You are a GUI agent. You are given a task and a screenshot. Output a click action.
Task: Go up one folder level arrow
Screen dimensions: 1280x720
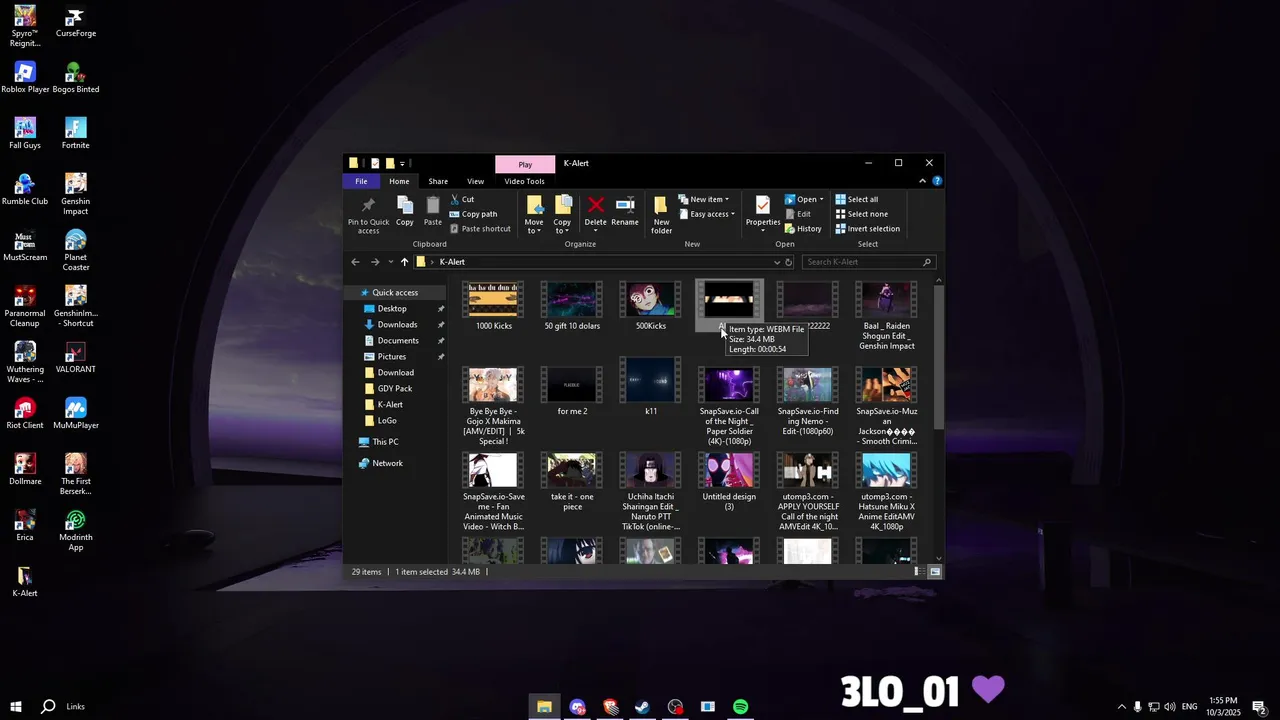404,262
